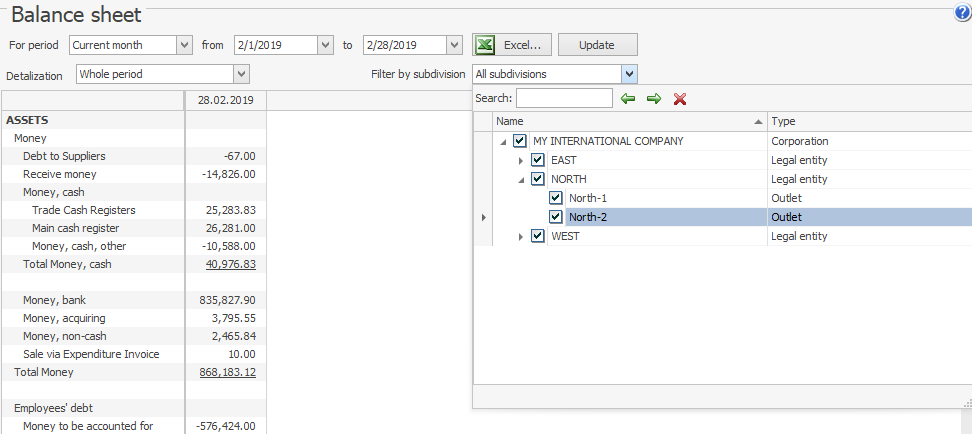Screen dimensions: 972x434
Task: Click the red X clear search icon
Action: pos(680,98)
